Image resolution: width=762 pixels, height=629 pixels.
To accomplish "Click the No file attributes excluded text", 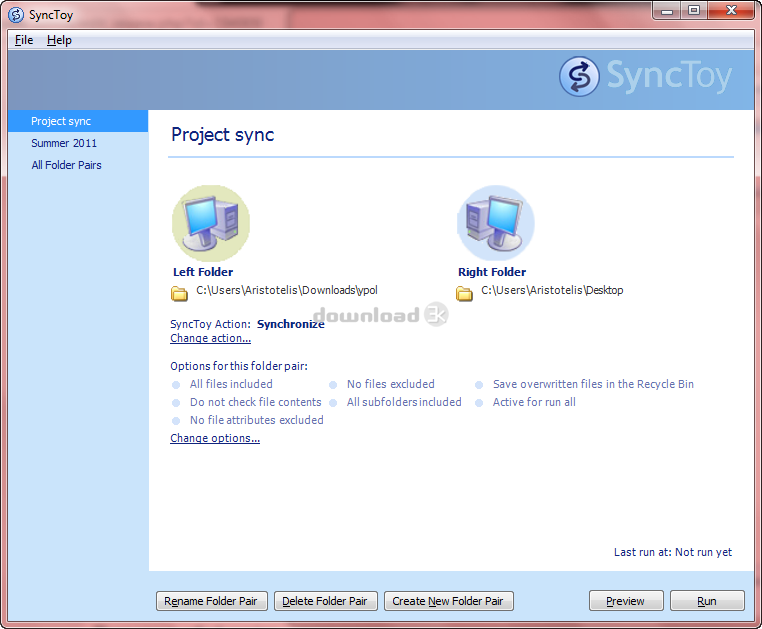I will coord(257,420).
